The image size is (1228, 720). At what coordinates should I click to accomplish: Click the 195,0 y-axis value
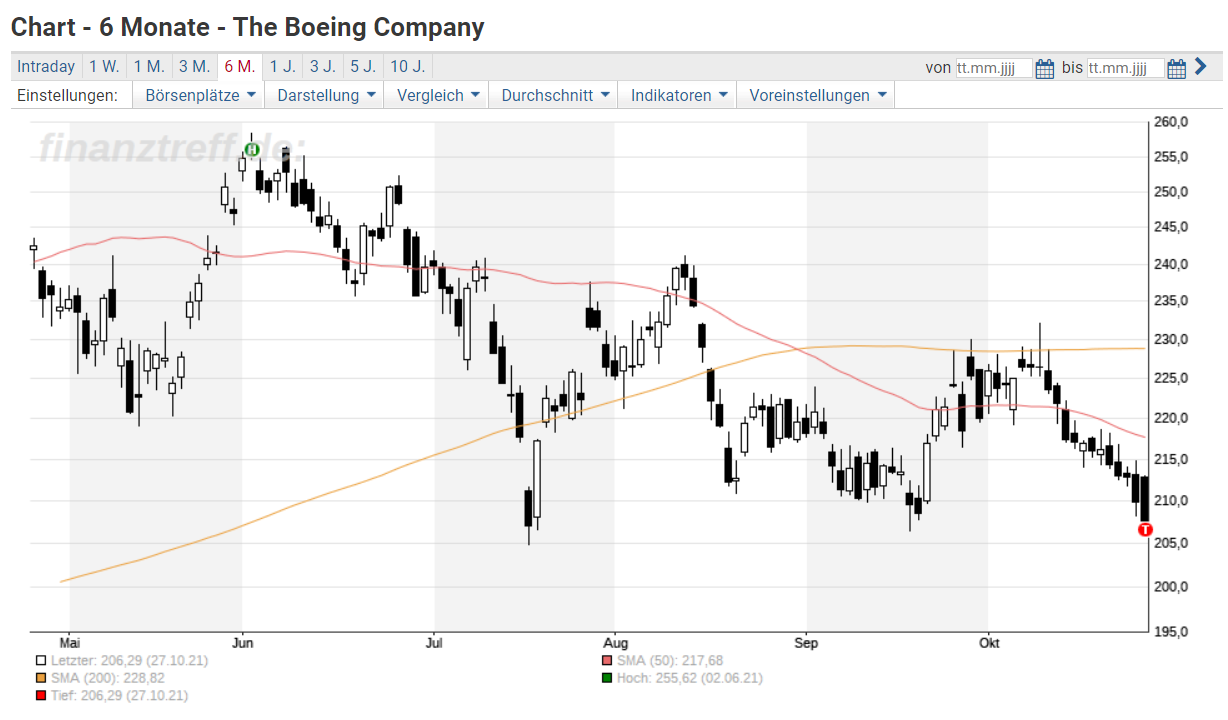(1171, 632)
